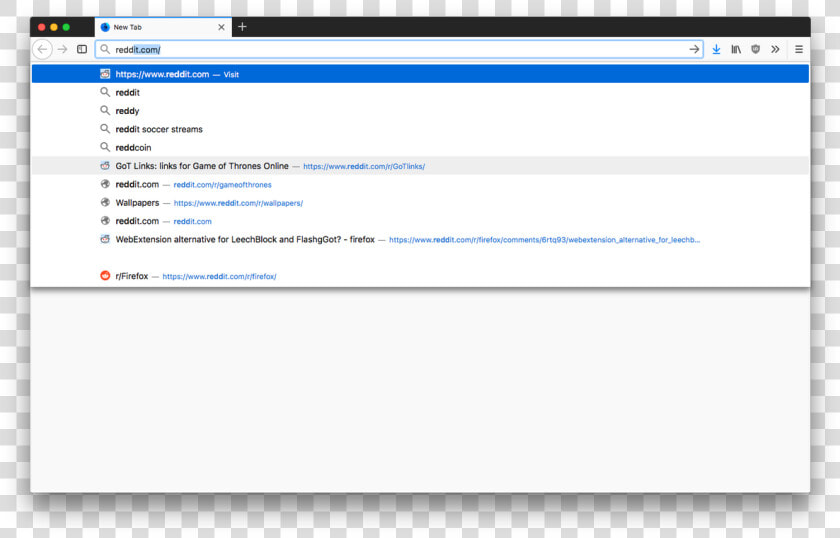
Task: Click the Reddit favicon beside GoT Links
Action: click(x=105, y=166)
